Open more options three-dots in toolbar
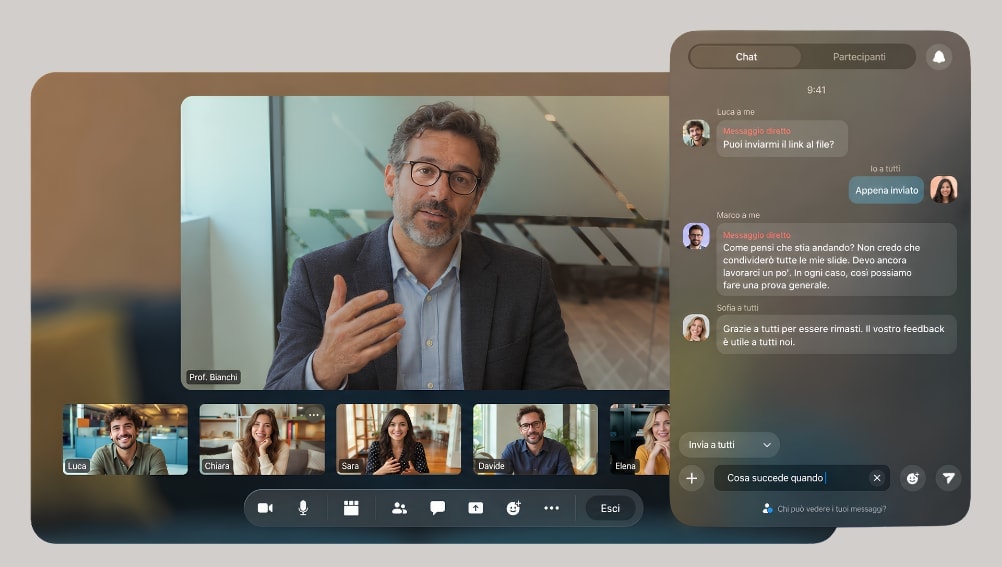The image size is (1002, 567). tap(551, 508)
